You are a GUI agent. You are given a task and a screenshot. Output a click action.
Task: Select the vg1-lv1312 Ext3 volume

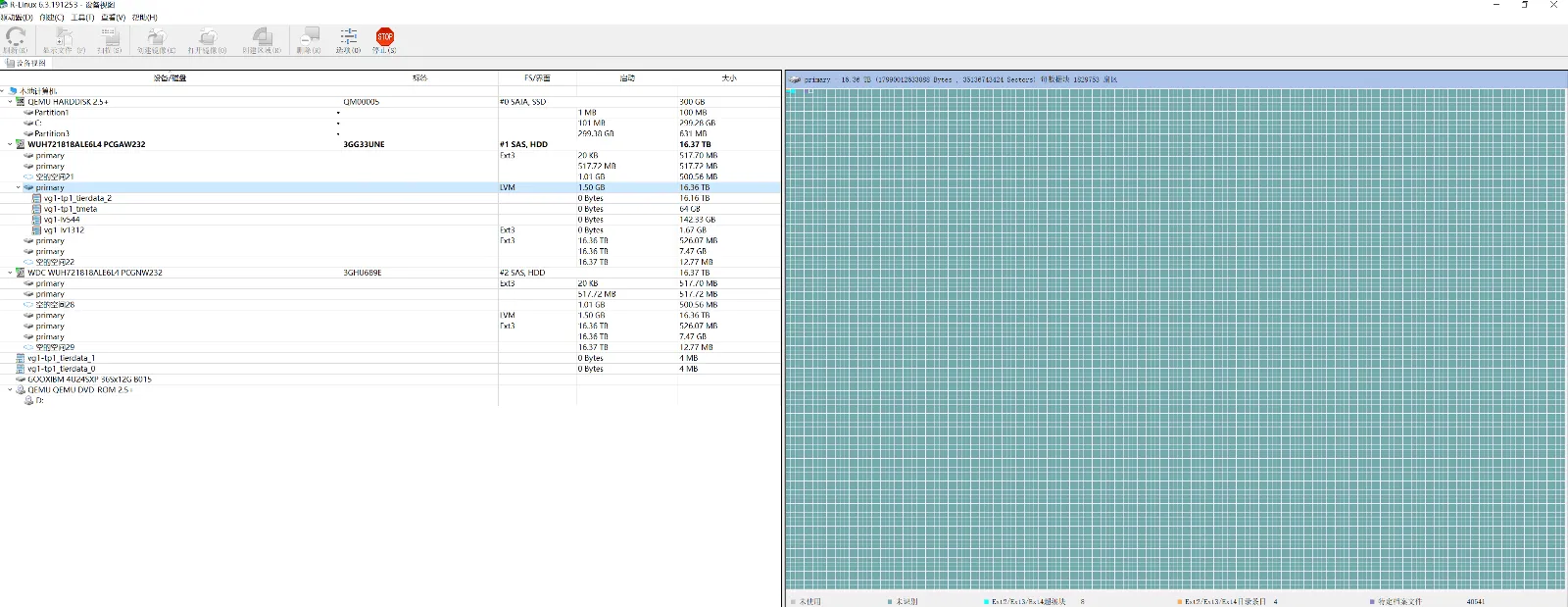point(64,230)
